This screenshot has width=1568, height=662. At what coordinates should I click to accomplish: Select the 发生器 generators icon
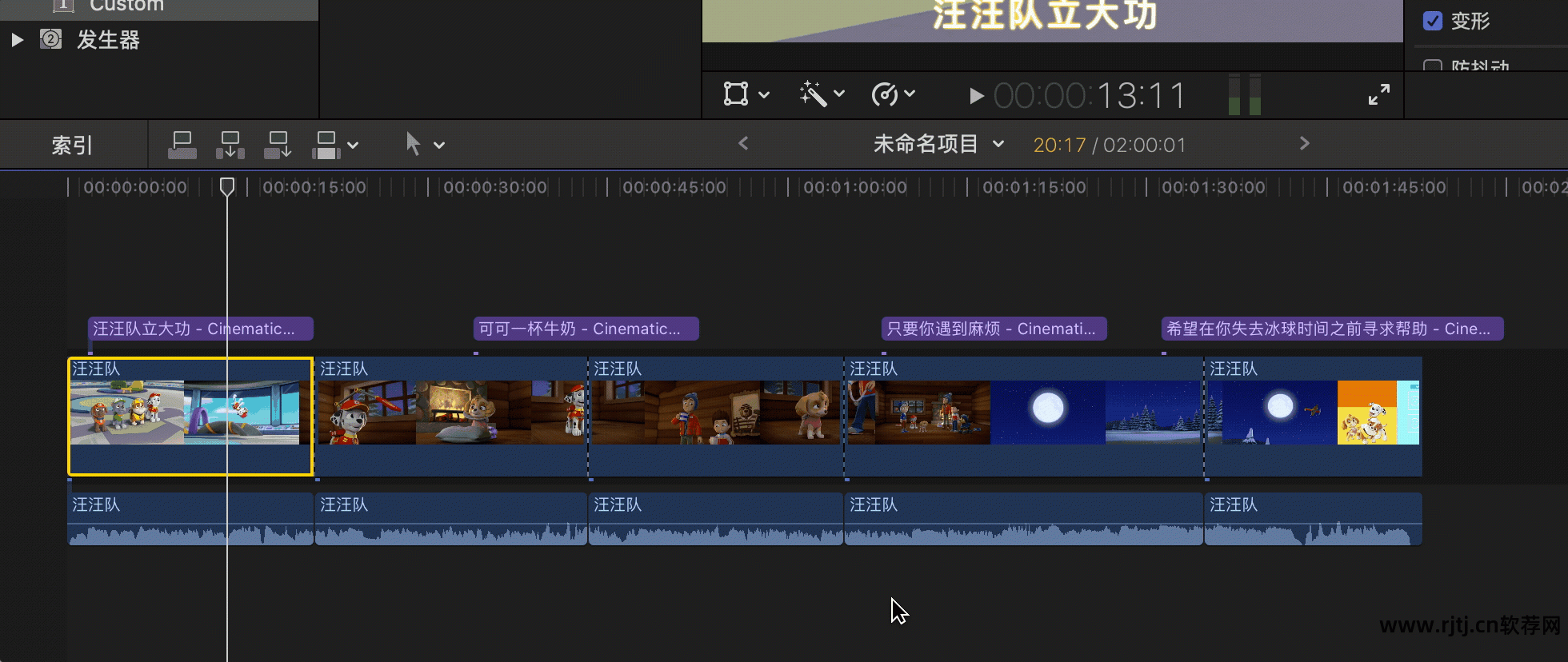pos(50,39)
